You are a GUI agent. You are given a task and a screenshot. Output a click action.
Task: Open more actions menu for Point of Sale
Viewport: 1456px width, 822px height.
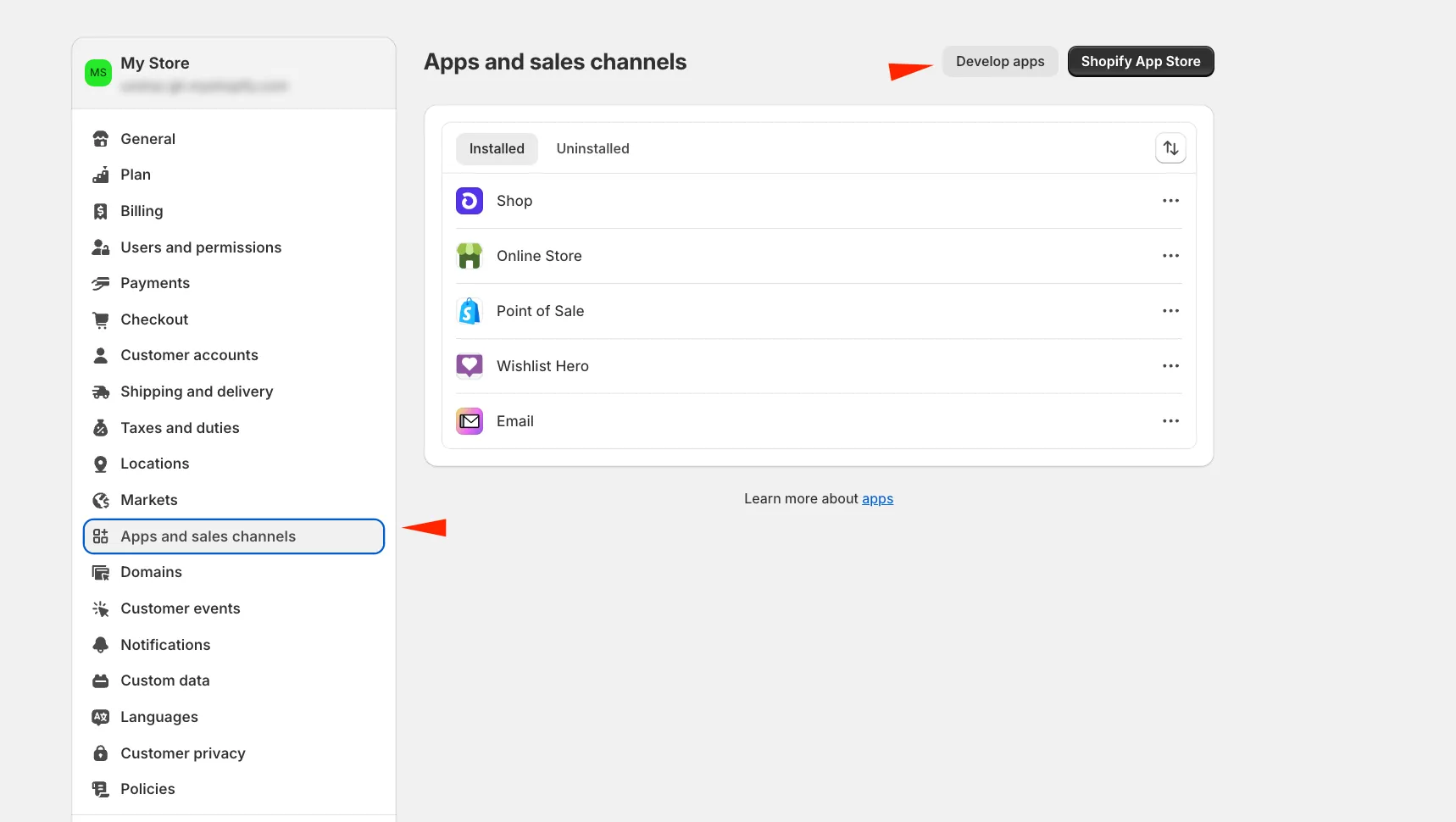tap(1170, 311)
